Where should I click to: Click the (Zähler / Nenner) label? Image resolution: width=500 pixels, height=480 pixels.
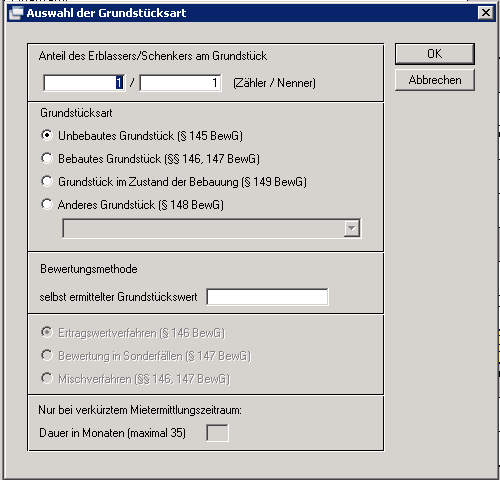(274, 83)
